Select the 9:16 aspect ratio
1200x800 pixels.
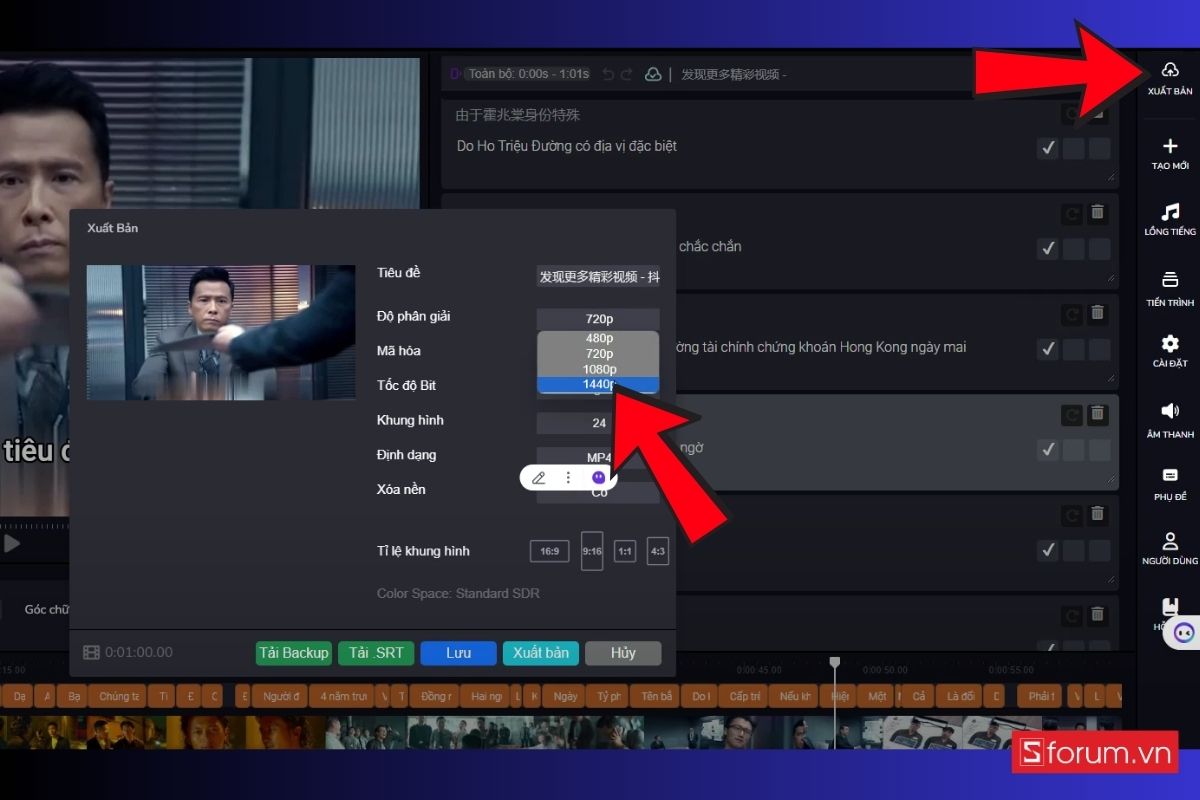592,551
